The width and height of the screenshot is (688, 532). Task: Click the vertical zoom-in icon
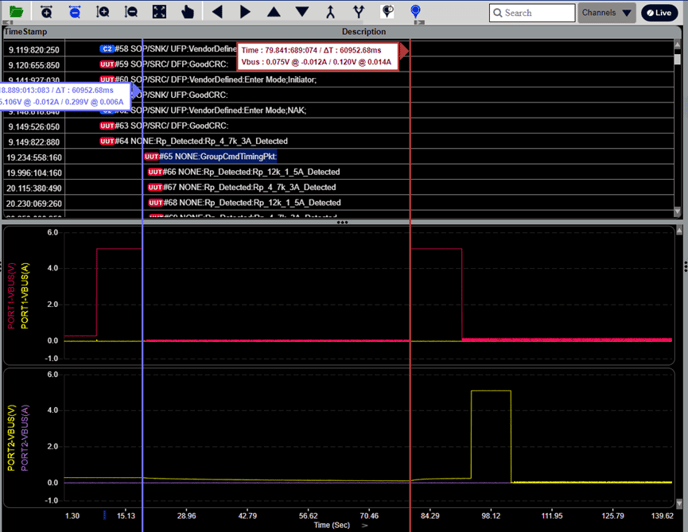103,12
